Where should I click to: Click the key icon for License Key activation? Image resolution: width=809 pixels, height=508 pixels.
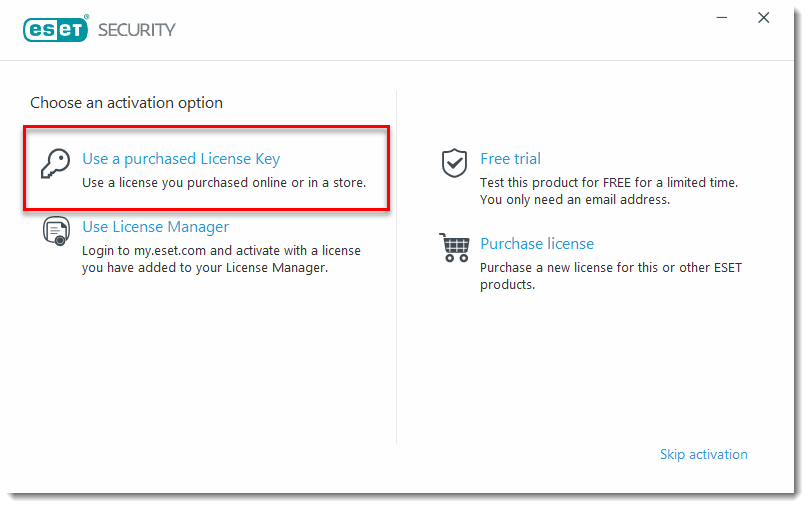[x=54, y=164]
